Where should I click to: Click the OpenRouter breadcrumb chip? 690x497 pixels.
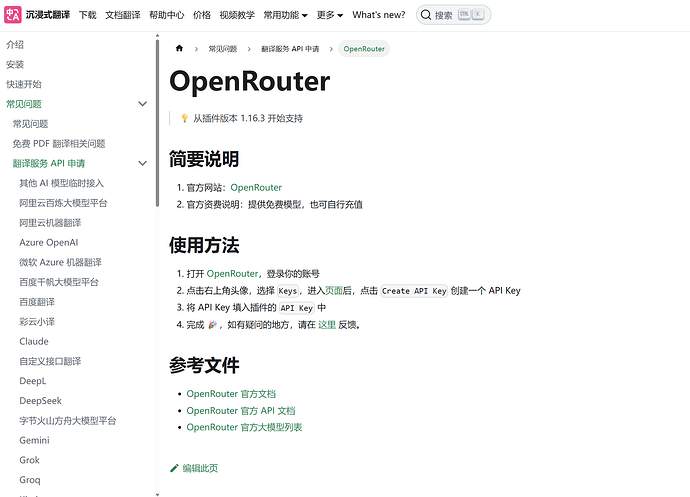364,49
